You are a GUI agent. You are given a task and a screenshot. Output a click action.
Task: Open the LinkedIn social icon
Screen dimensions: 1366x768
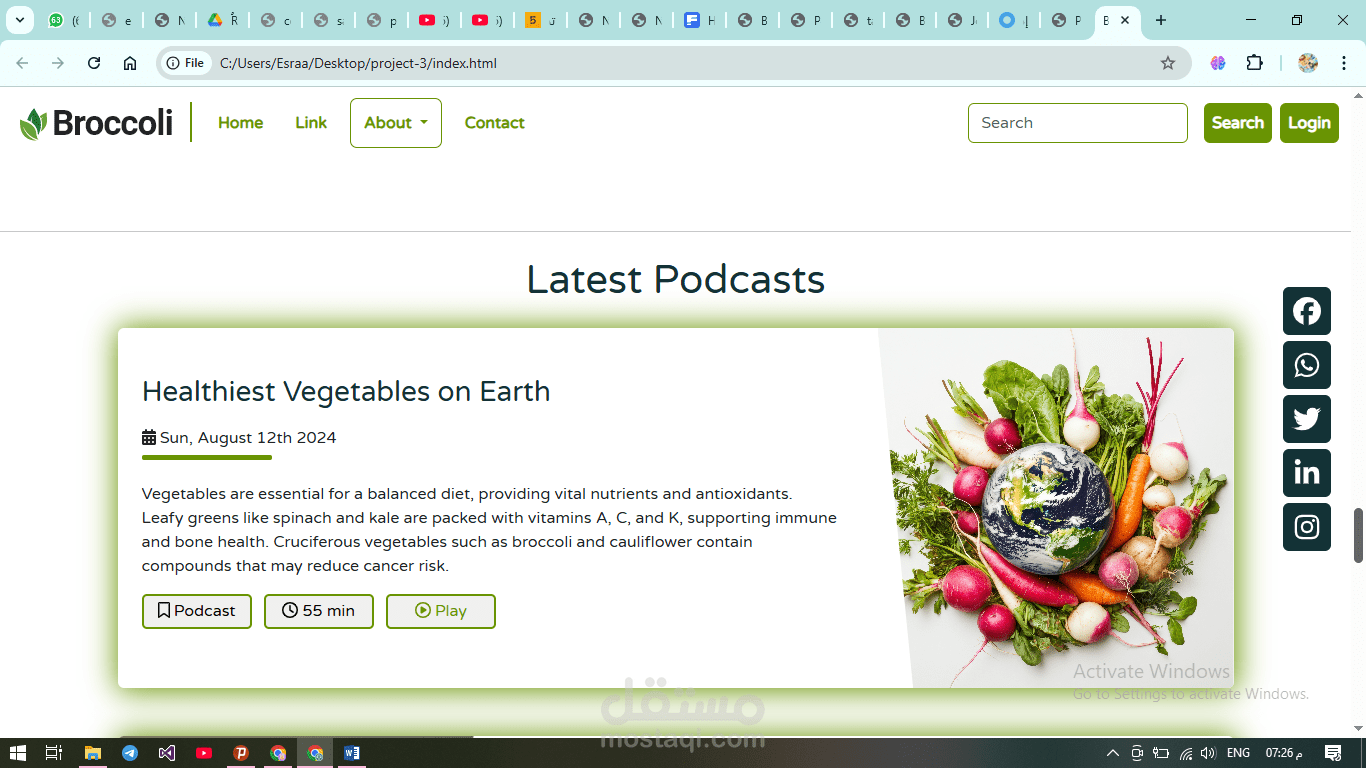(1306, 473)
